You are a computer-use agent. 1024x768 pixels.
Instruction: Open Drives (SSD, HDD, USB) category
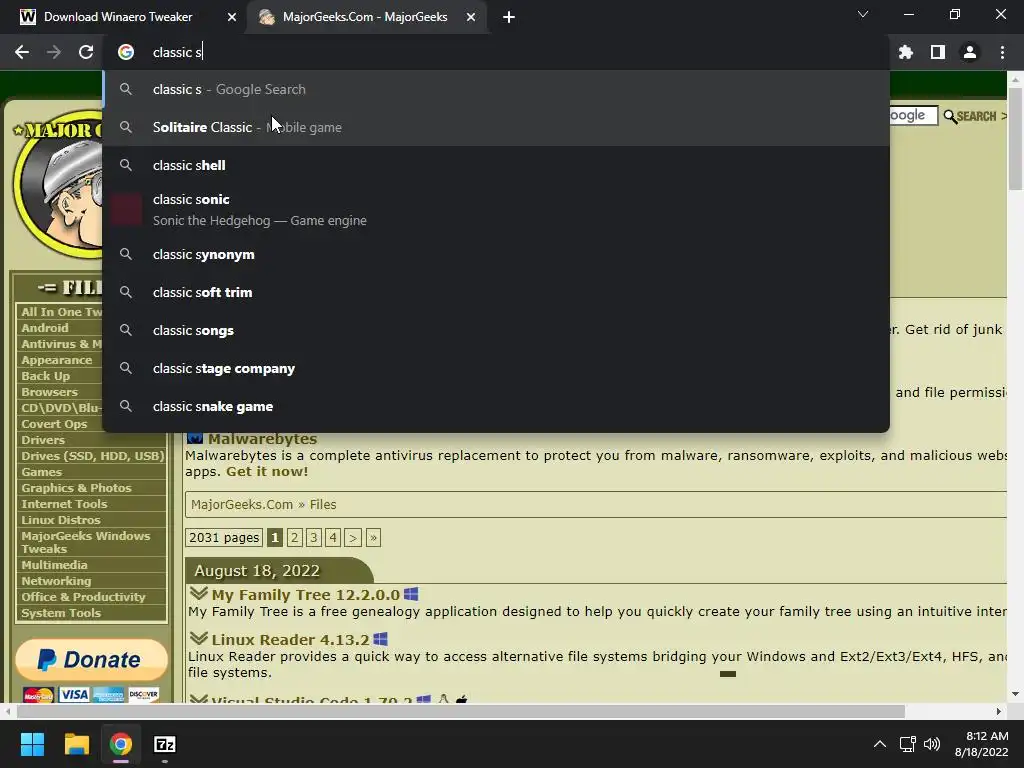pos(93,456)
